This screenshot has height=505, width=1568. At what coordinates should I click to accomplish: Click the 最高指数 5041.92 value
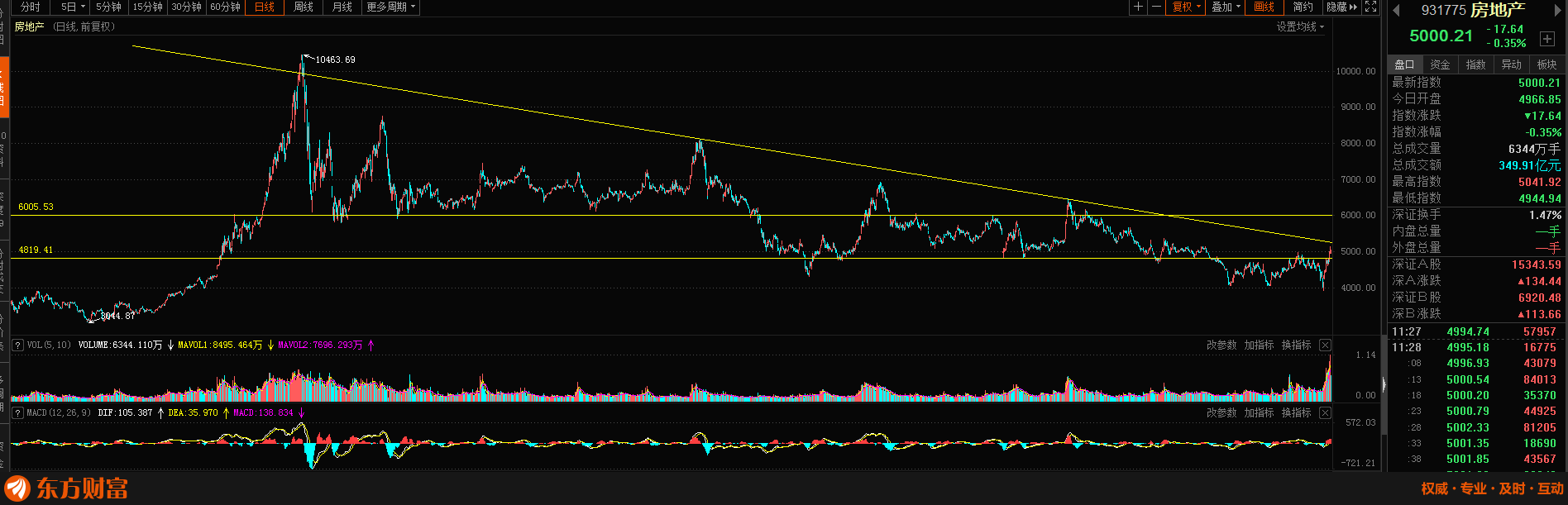[x=1540, y=182]
